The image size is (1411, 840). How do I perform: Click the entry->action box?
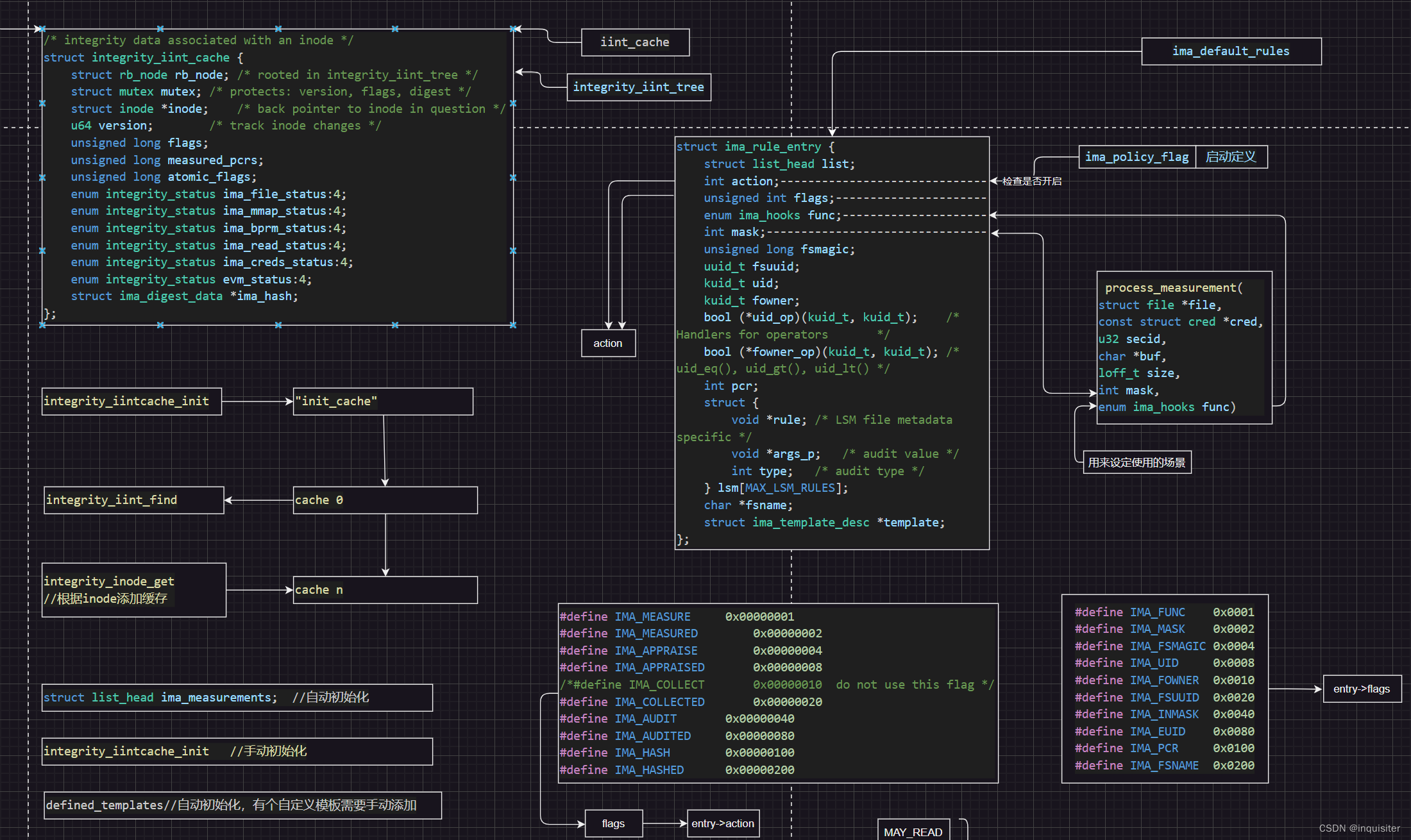coord(723,823)
